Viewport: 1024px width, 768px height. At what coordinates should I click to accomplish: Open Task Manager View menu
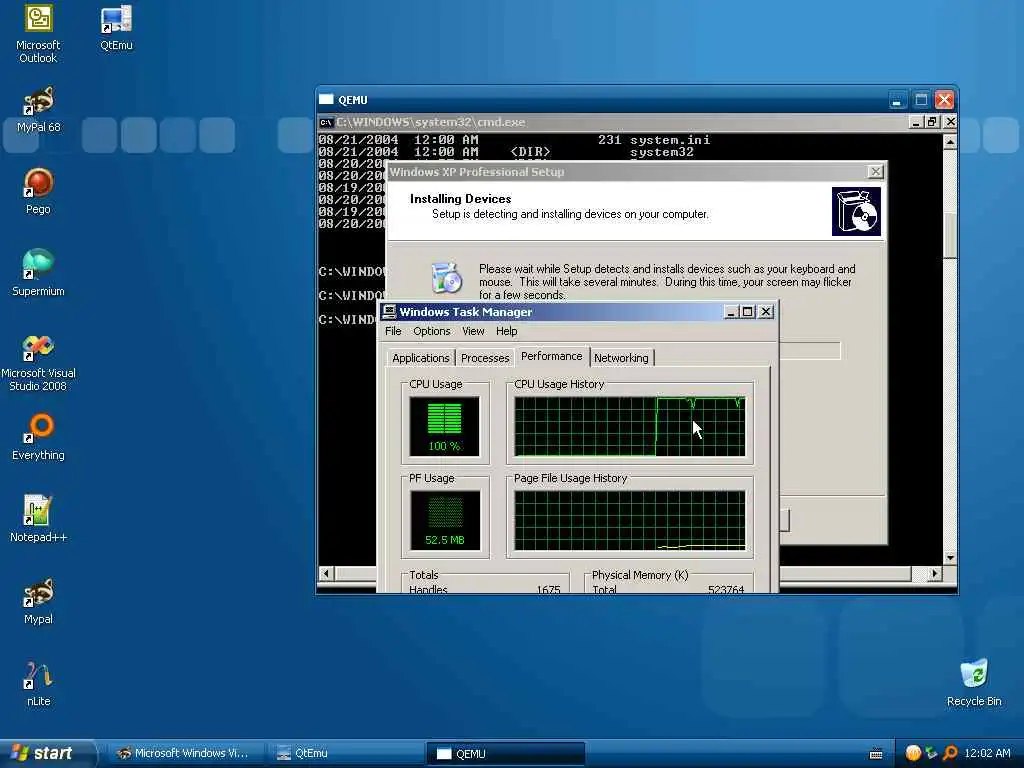(x=473, y=331)
